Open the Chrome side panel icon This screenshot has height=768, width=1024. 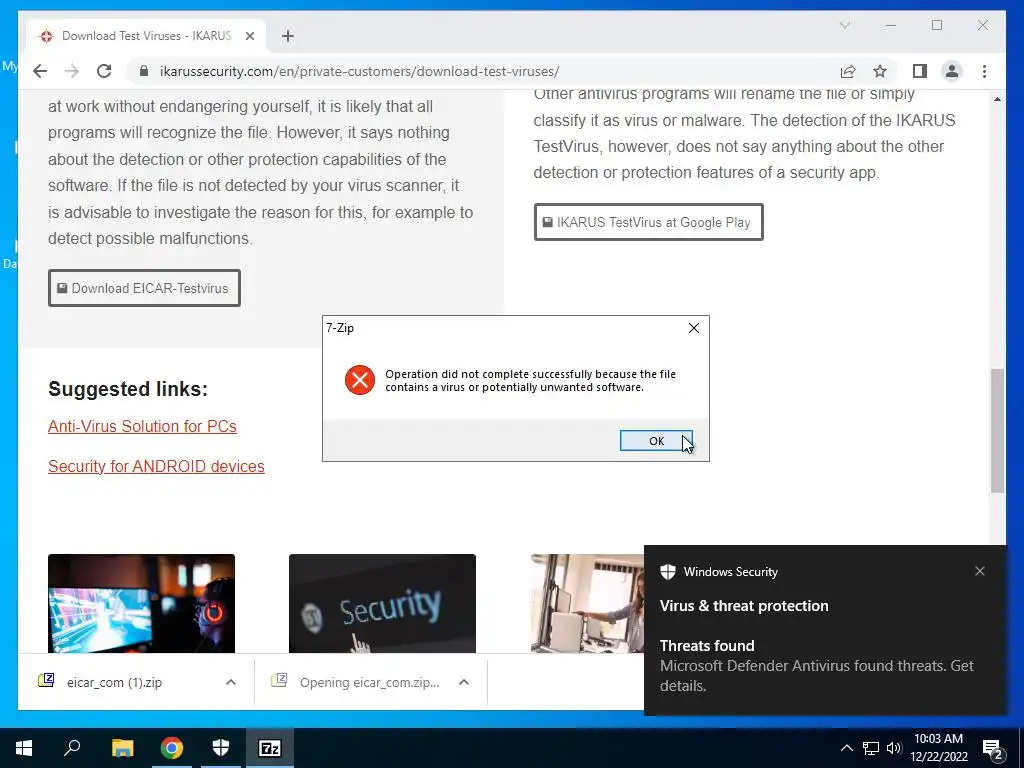click(x=920, y=71)
